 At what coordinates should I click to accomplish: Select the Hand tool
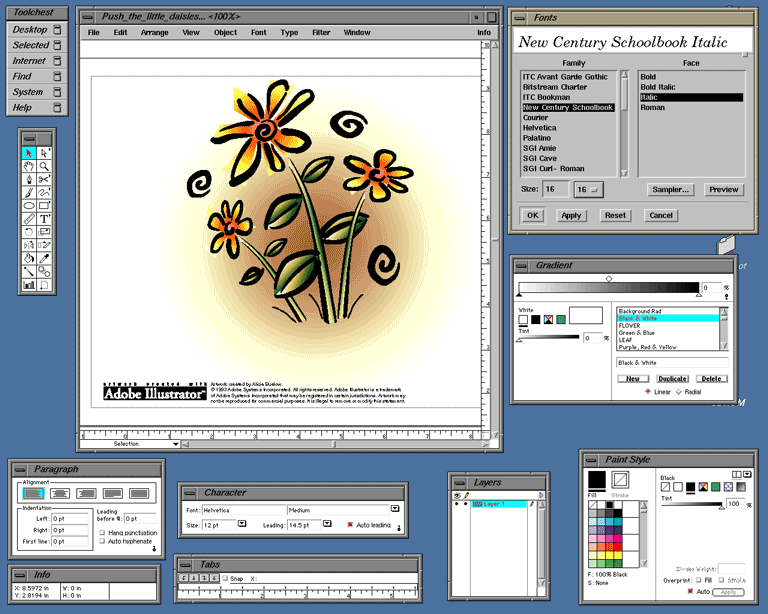coord(29,166)
